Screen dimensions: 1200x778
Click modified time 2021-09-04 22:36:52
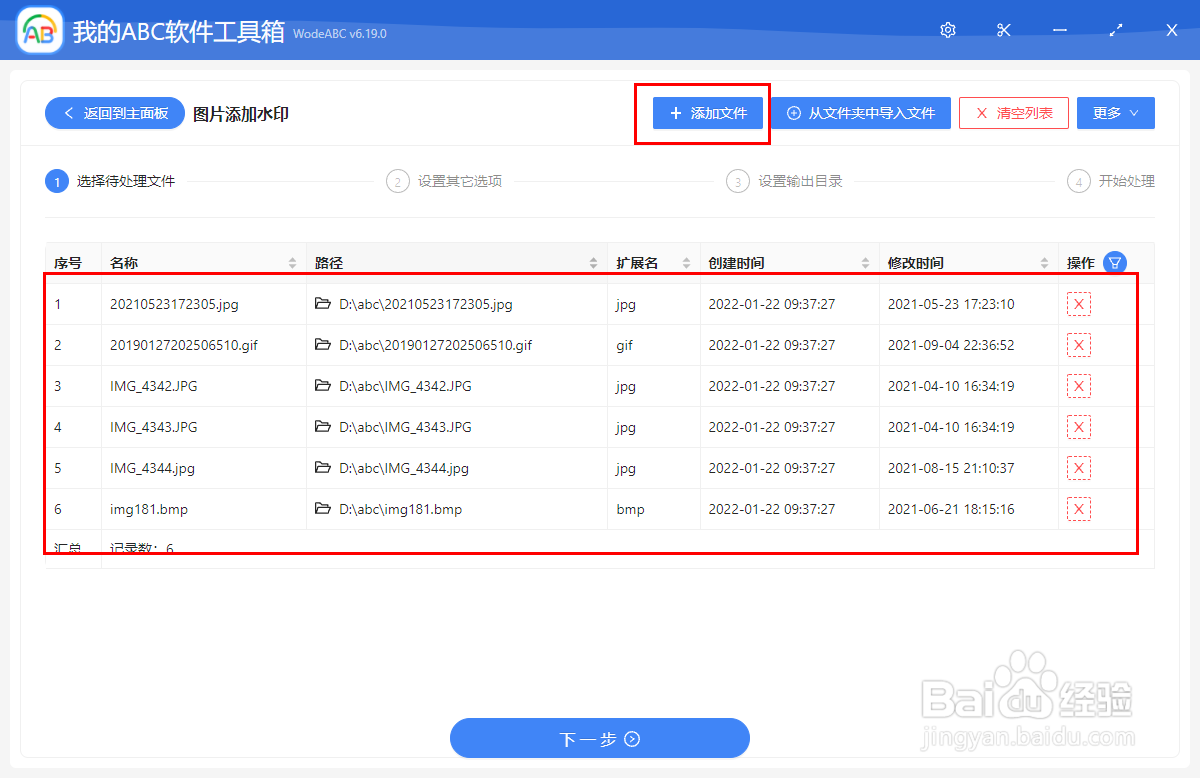click(951, 345)
